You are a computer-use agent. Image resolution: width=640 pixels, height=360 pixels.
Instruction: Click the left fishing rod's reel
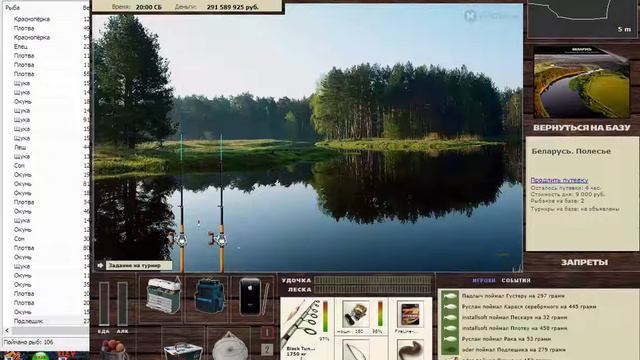[181, 240]
